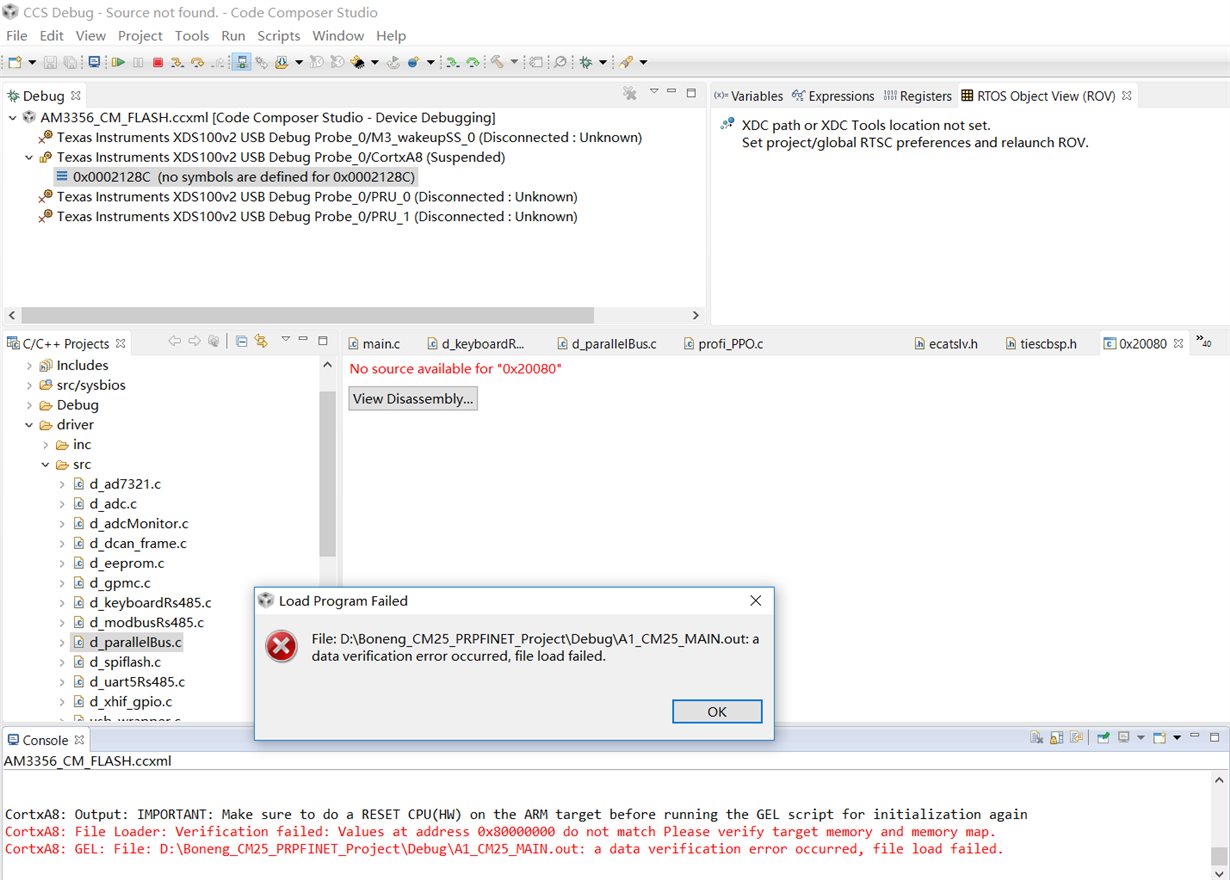The image size is (1230, 880).
Task: Click the Save icon in toolbar
Action: (50, 62)
